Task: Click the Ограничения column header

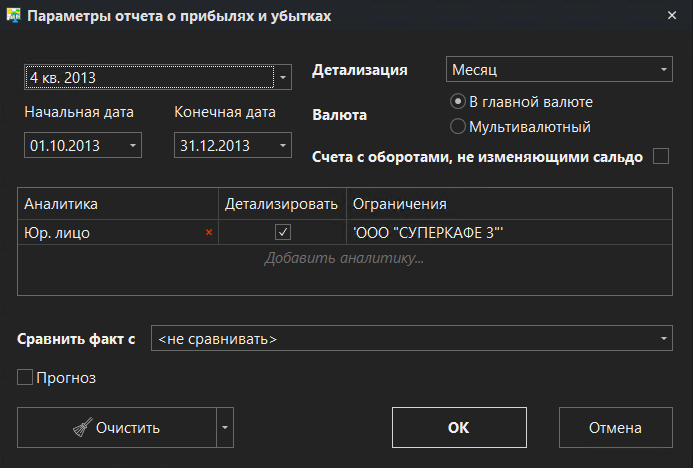Action: 510,204
